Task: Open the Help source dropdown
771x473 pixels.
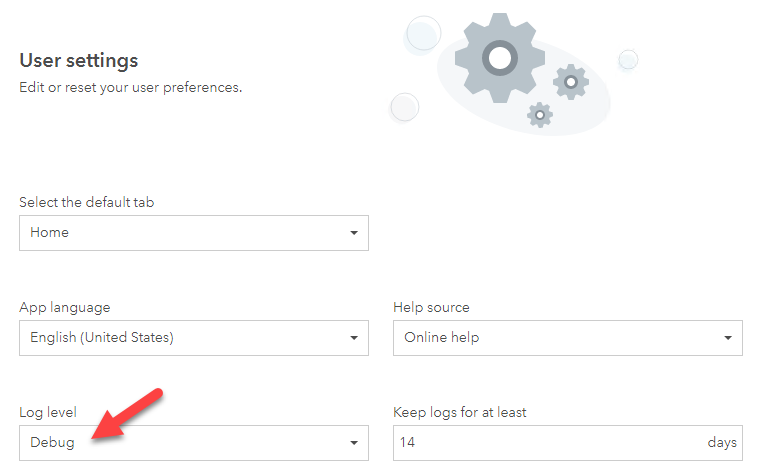Action: tap(555, 338)
